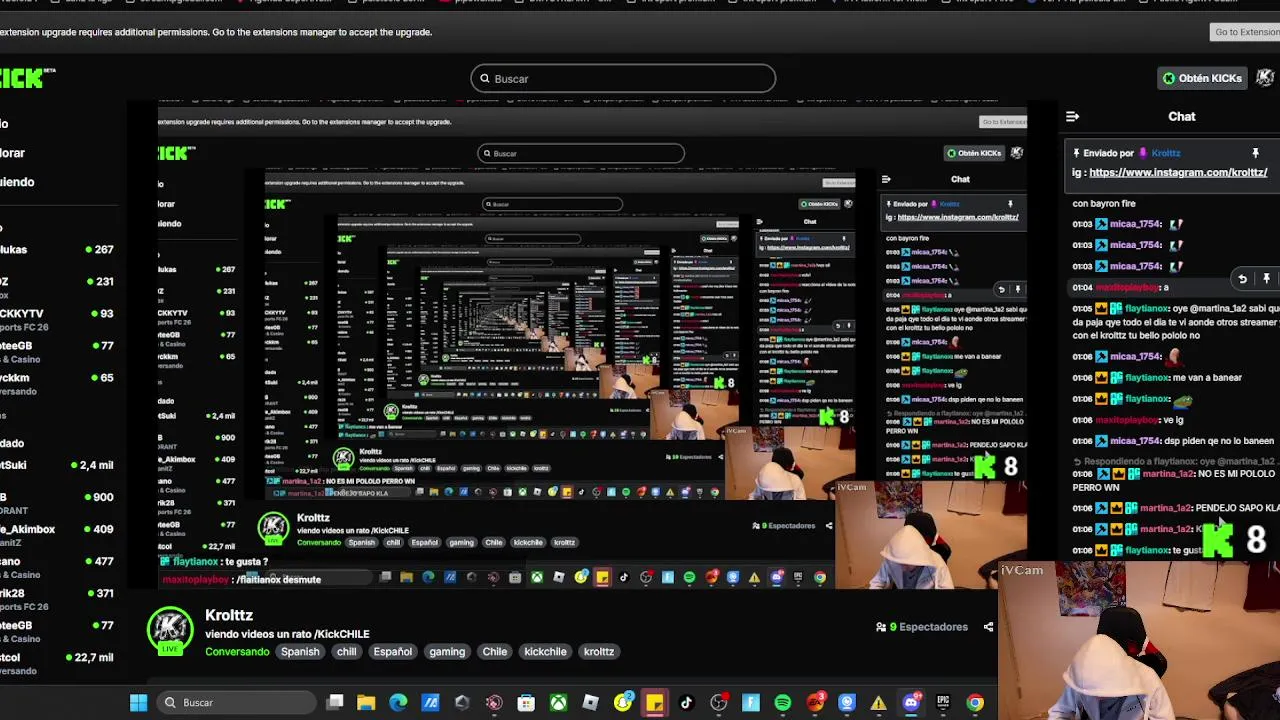Open Epic Games Launcher from taskbar
Screen dimensions: 1280x720
pos(943,703)
